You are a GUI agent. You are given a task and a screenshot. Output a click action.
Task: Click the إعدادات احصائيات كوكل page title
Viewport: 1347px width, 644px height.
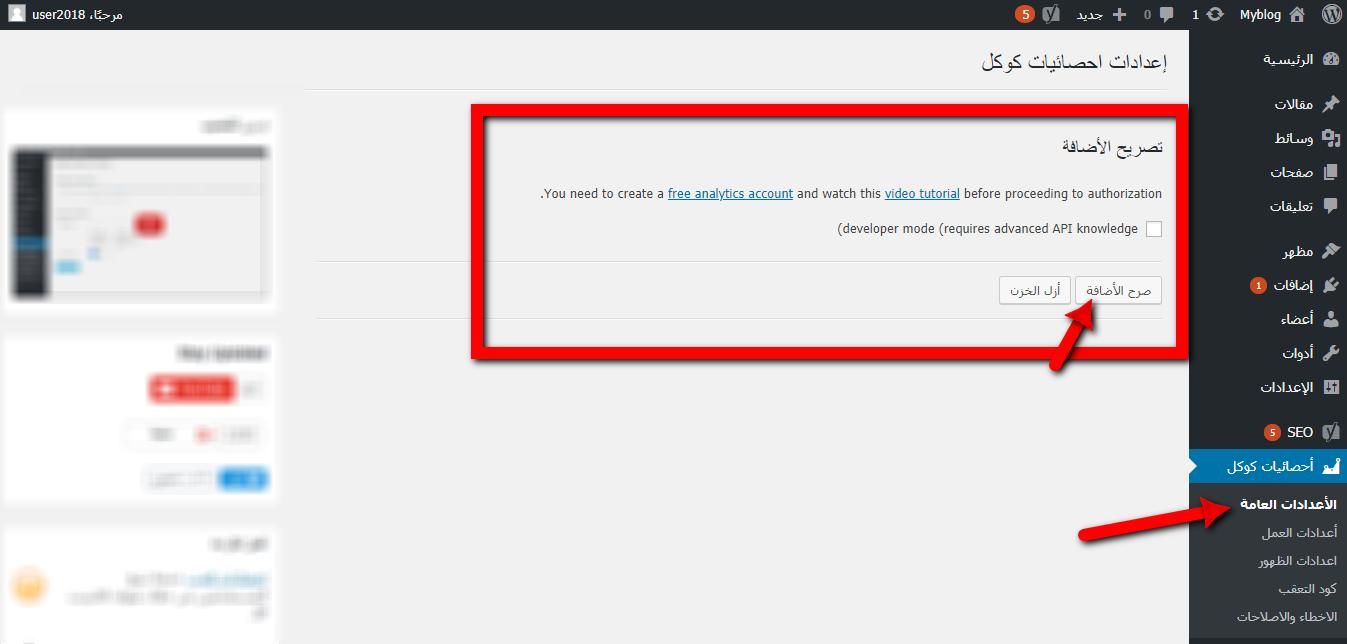point(1074,62)
